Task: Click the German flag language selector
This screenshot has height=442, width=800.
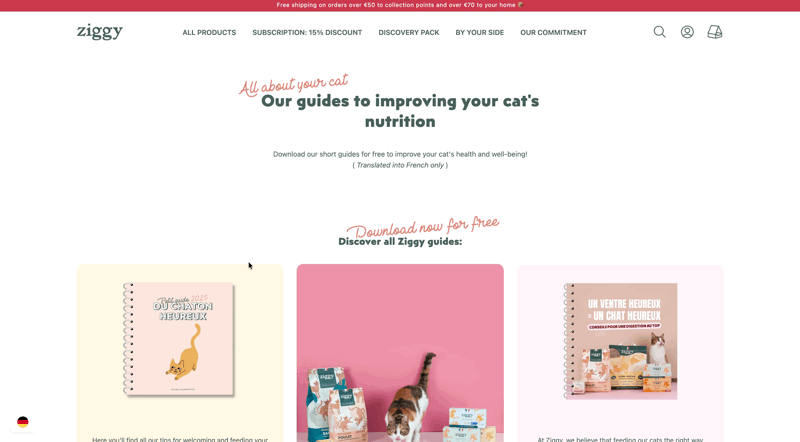Action: click(x=22, y=422)
